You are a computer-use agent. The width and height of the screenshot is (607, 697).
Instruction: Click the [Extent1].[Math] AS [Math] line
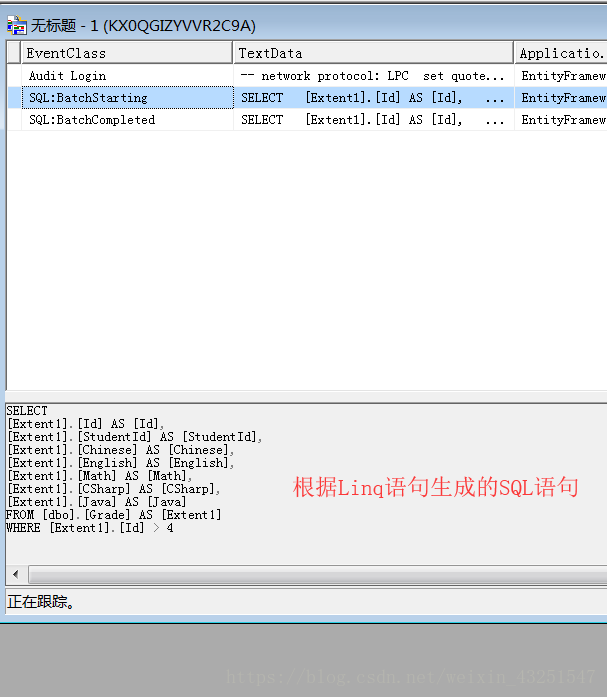click(100, 476)
